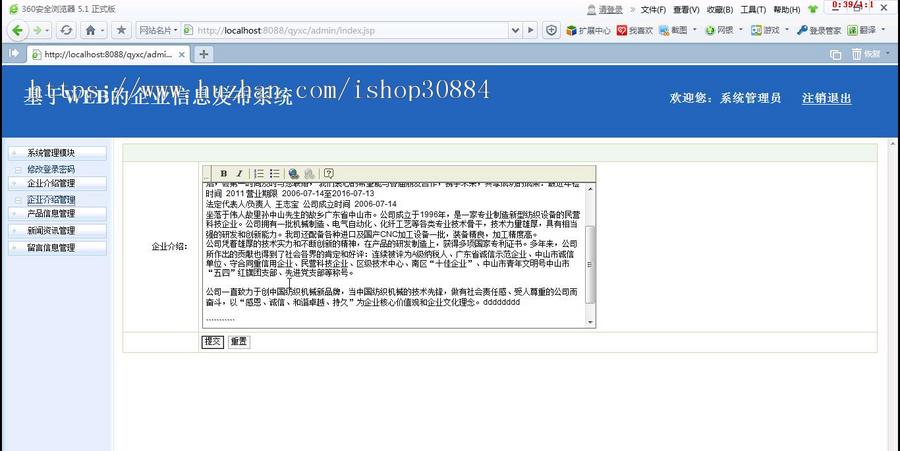Toggle sidebar with tab bar left arrow icon
The image size is (900, 451).
[14, 53]
